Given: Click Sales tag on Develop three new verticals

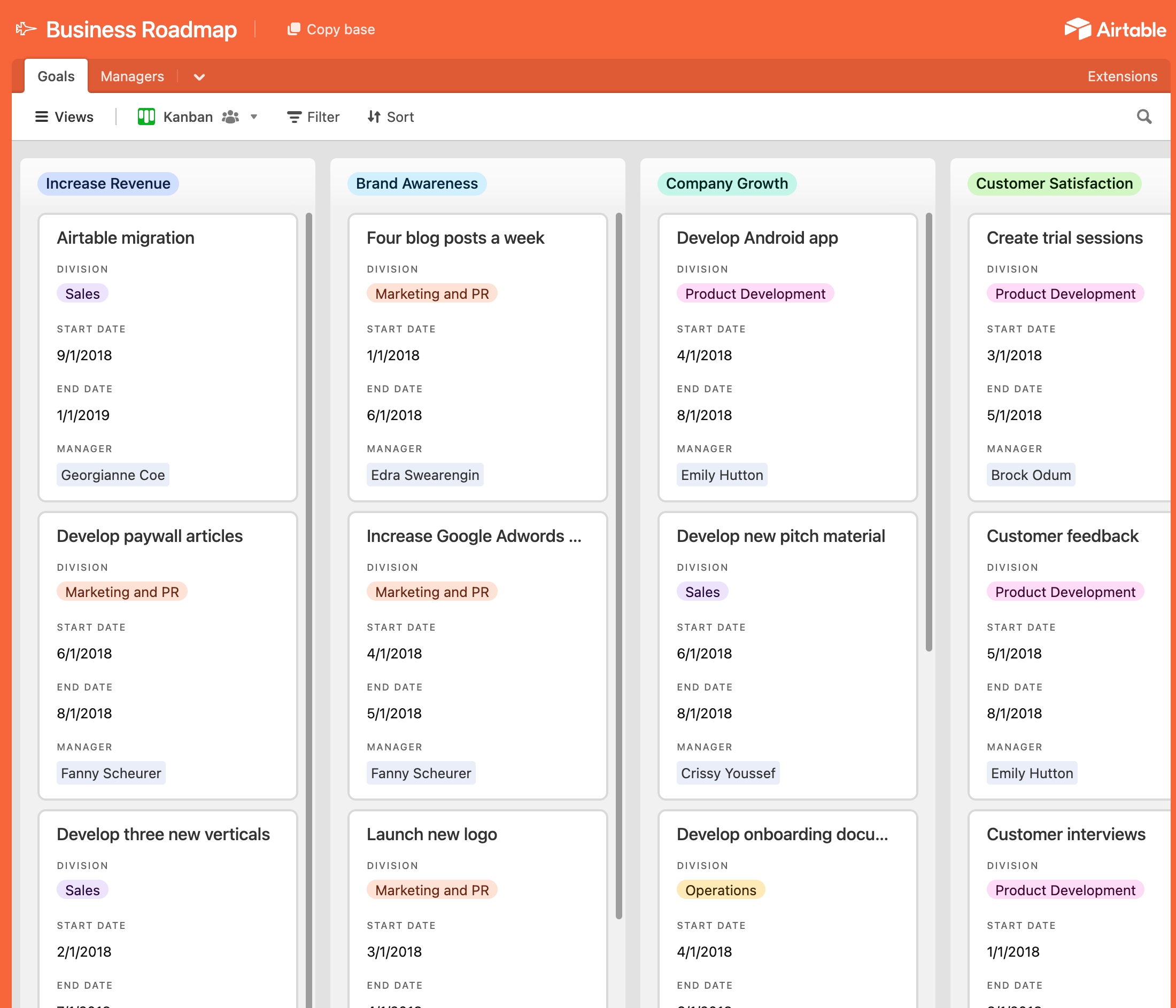Looking at the screenshot, I should coord(82,890).
